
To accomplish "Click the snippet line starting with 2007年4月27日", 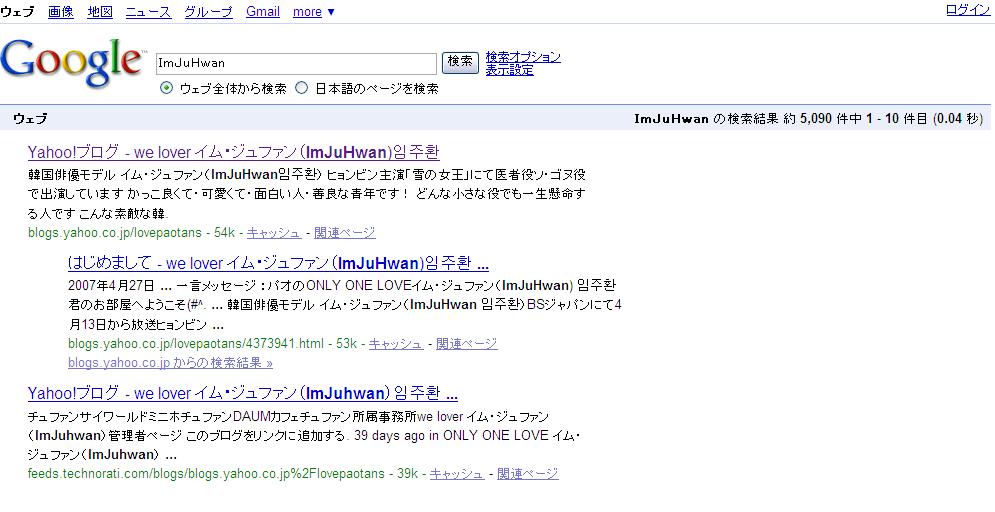I will (x=342, y=285).
